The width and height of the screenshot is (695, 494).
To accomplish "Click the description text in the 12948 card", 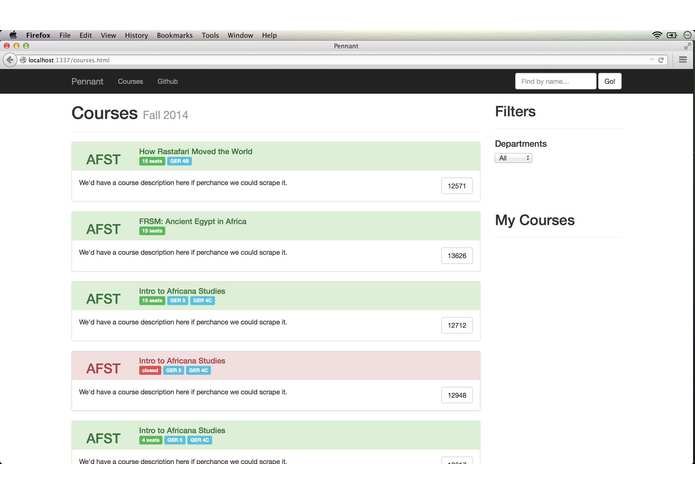I will (183, 392).
